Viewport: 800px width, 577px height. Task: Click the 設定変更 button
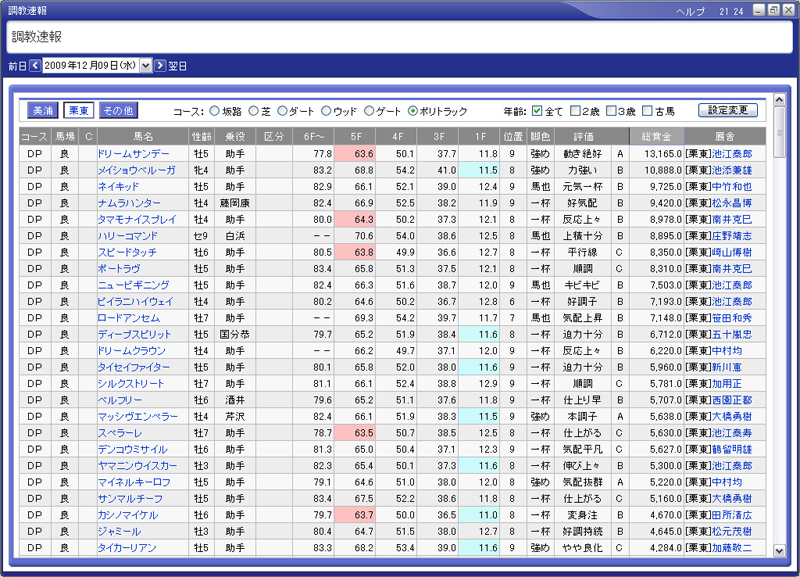[727, 110]
